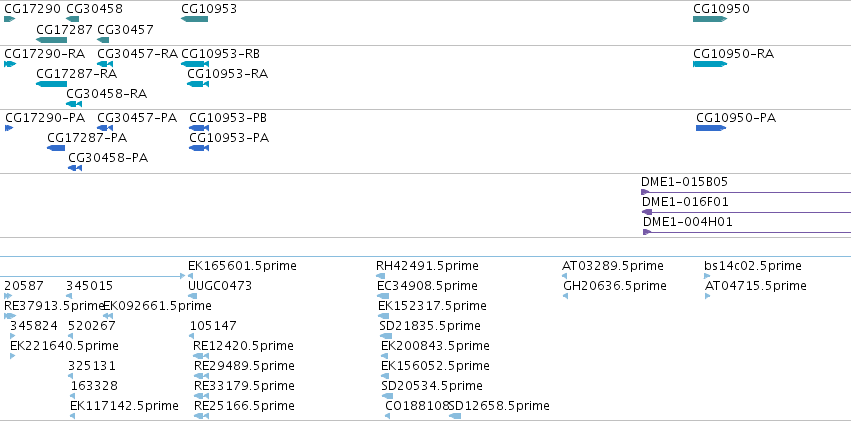Select the CG10950-RA transcript glyph
Viewport: 851px width, 421px height.
point(710,64)
